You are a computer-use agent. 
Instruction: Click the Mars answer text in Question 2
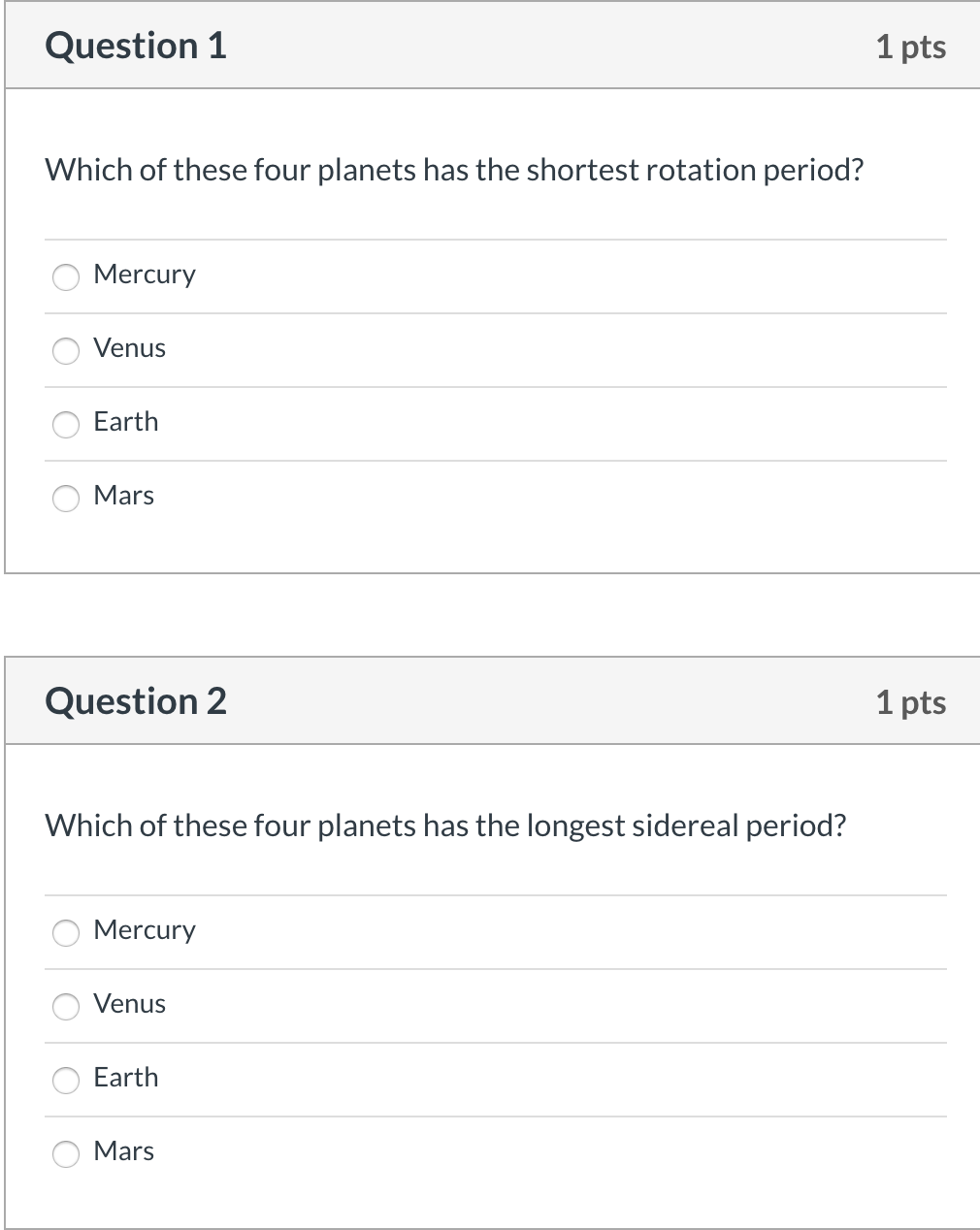pyautogui.click(x=123, y=1151)
